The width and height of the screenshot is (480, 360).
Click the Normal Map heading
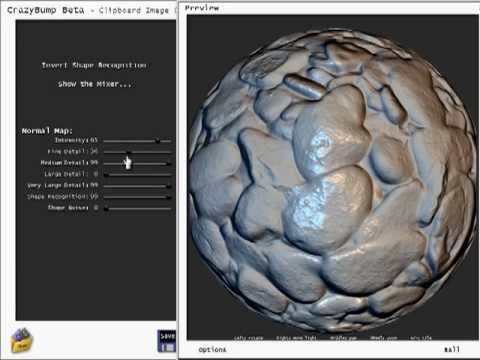47,131
